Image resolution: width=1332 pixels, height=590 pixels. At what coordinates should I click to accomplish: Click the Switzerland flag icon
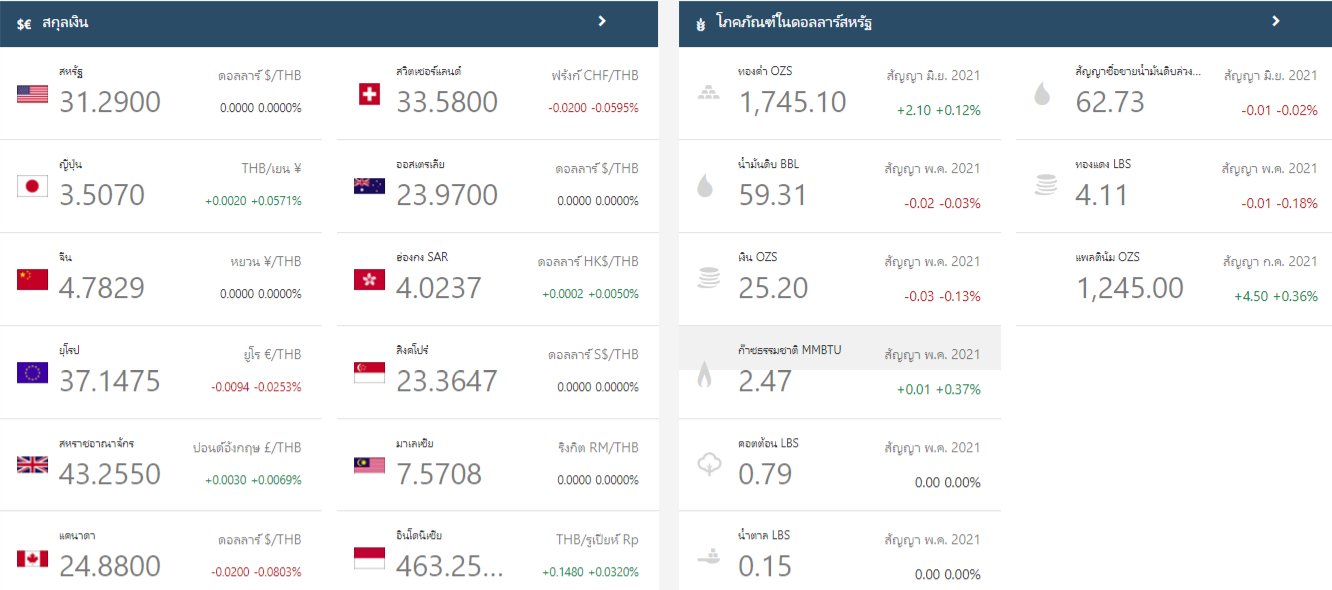(369, 94)
